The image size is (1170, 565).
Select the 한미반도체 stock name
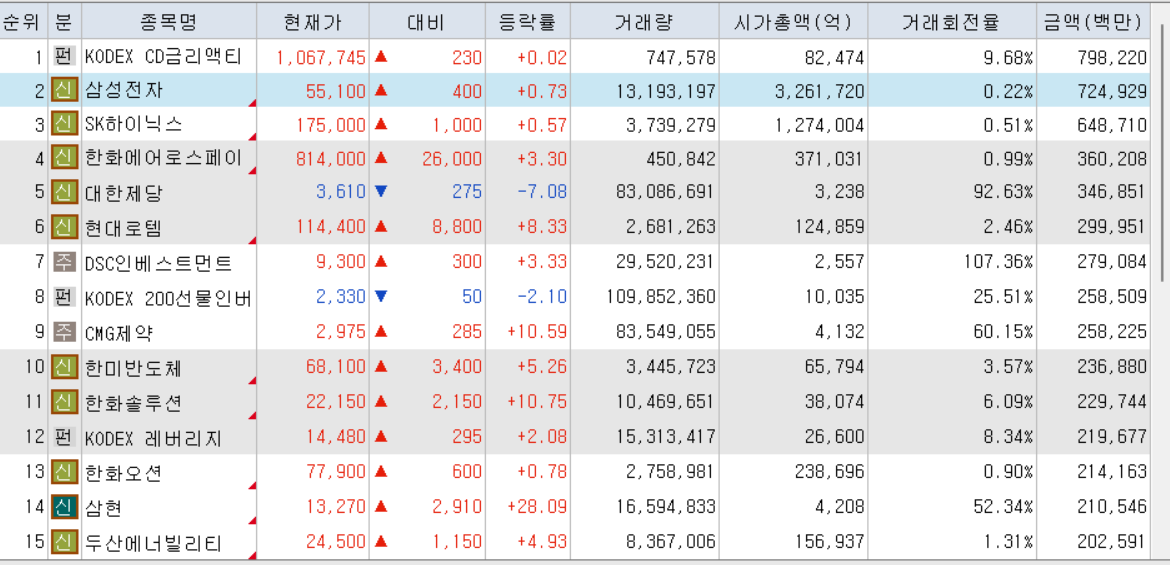[x=134, y=367]
